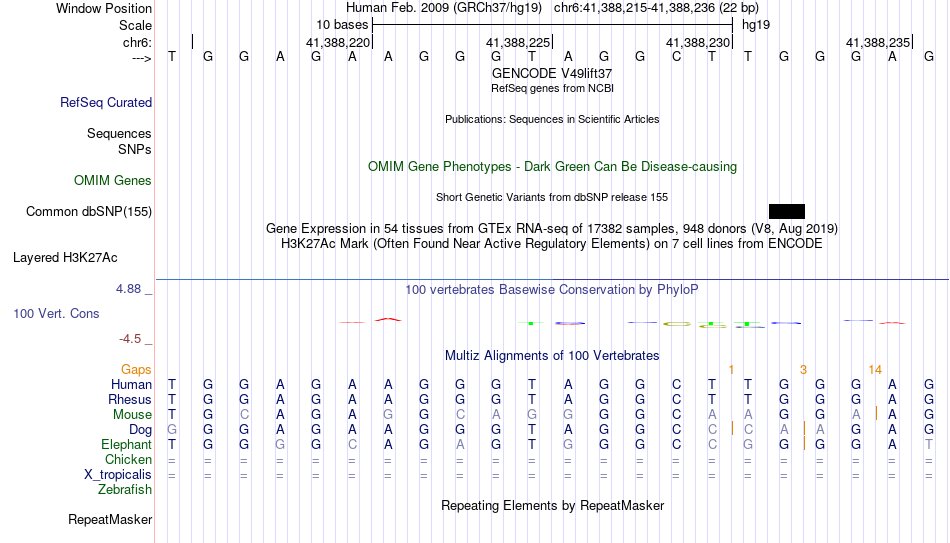This screenshot has height=543, width=950.
Task: Click the 100 vertebrates Basewise Conservation title
Action: tap(552, 290)
